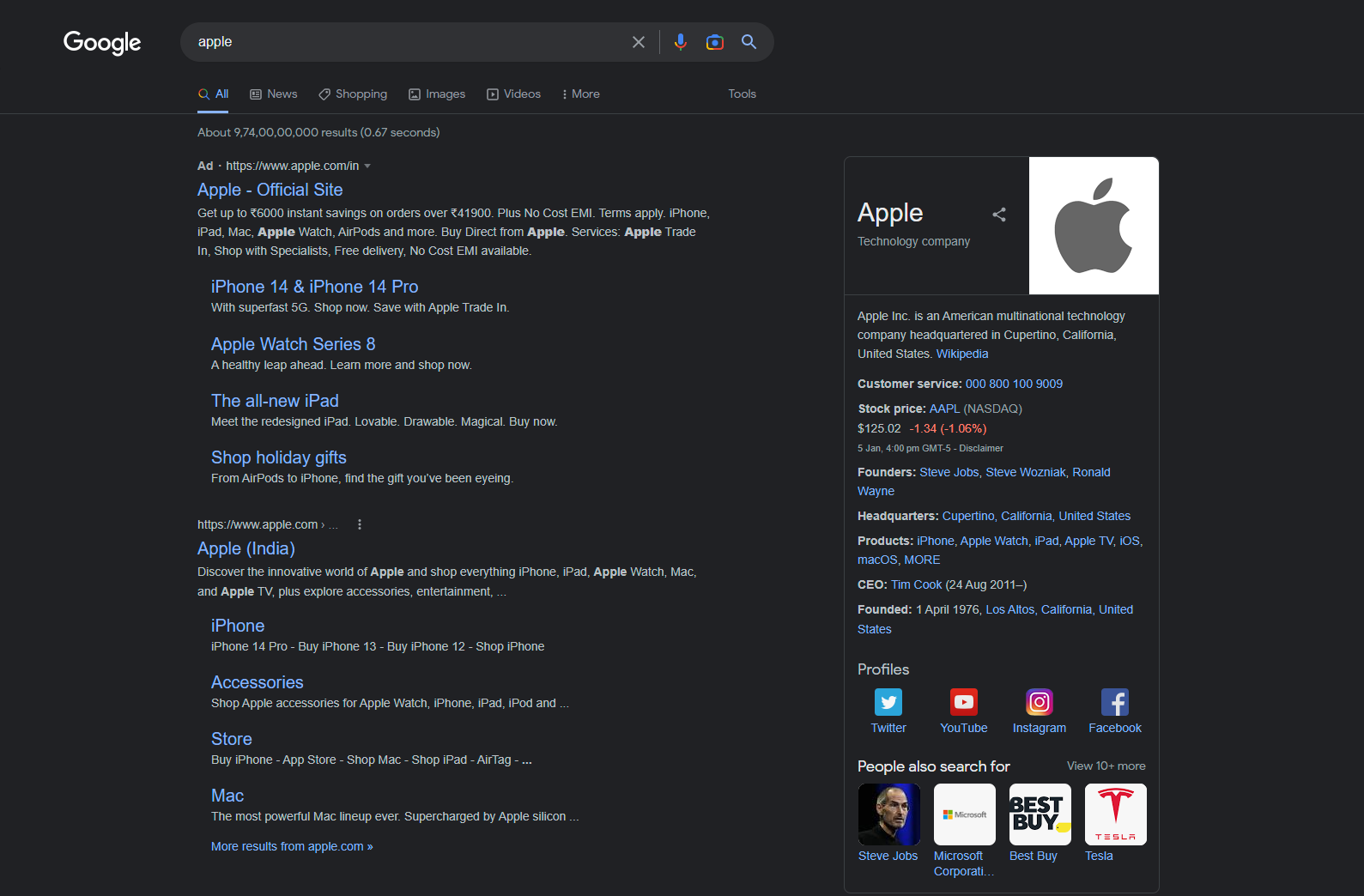This screenshot has height=896, width=1364.
Task: Open the Best Buy thumbnail
Action: click(x=1040, y=814)
